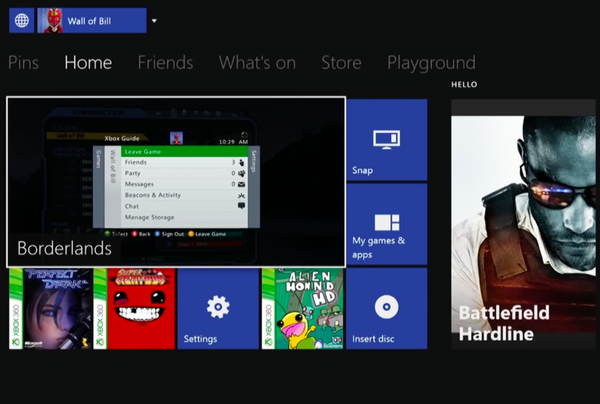
Task: Click the Xbox Guide title text
Action: 122,138
